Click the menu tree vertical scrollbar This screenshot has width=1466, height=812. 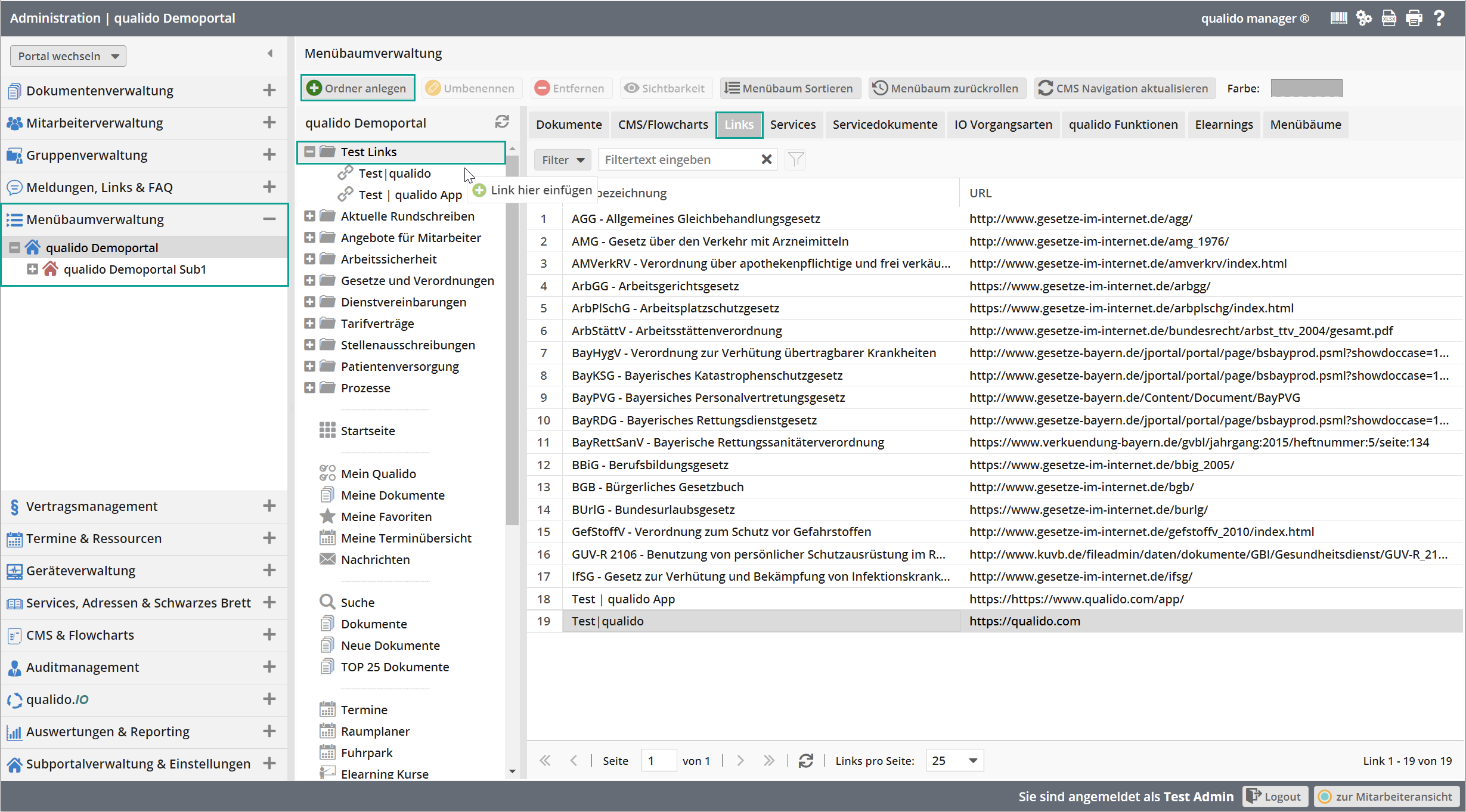[x=512, y=340]
